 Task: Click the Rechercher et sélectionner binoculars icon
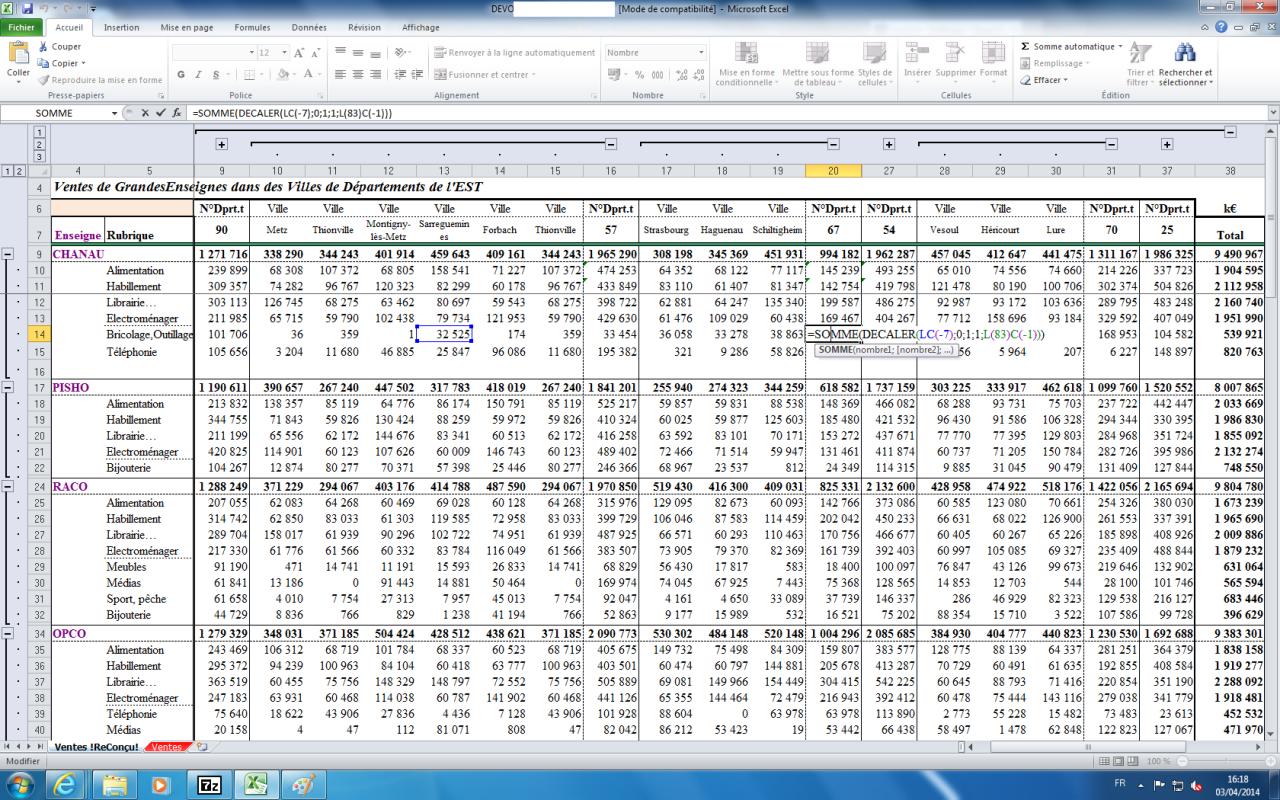pyautogui.click(x=1186, y=53)
